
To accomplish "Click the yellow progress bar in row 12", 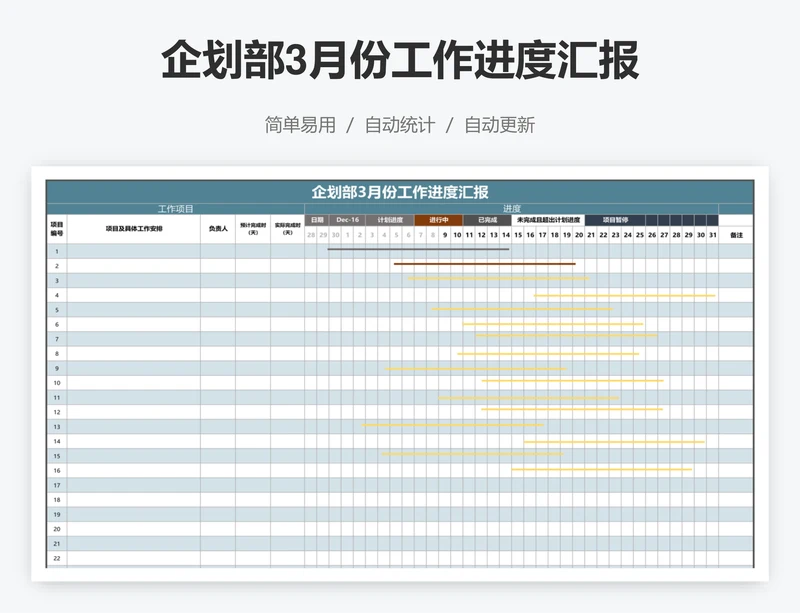I will pyautogui.click(x=572, y=409).
